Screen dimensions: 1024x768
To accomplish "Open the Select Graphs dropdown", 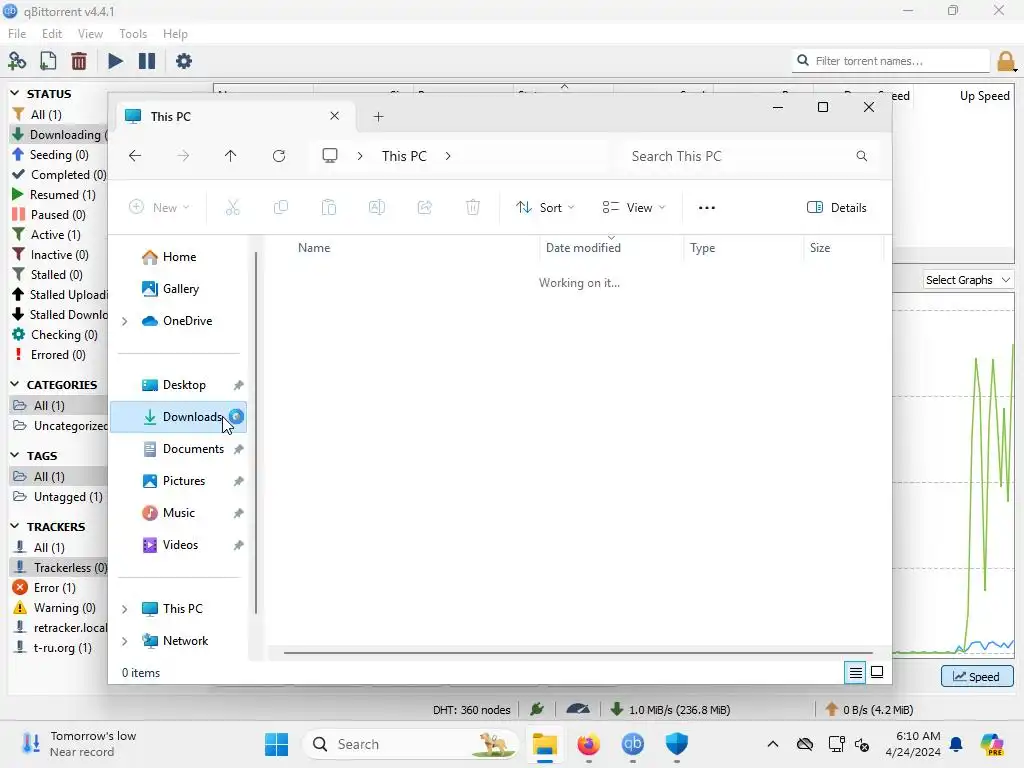I will pos(968,280).
